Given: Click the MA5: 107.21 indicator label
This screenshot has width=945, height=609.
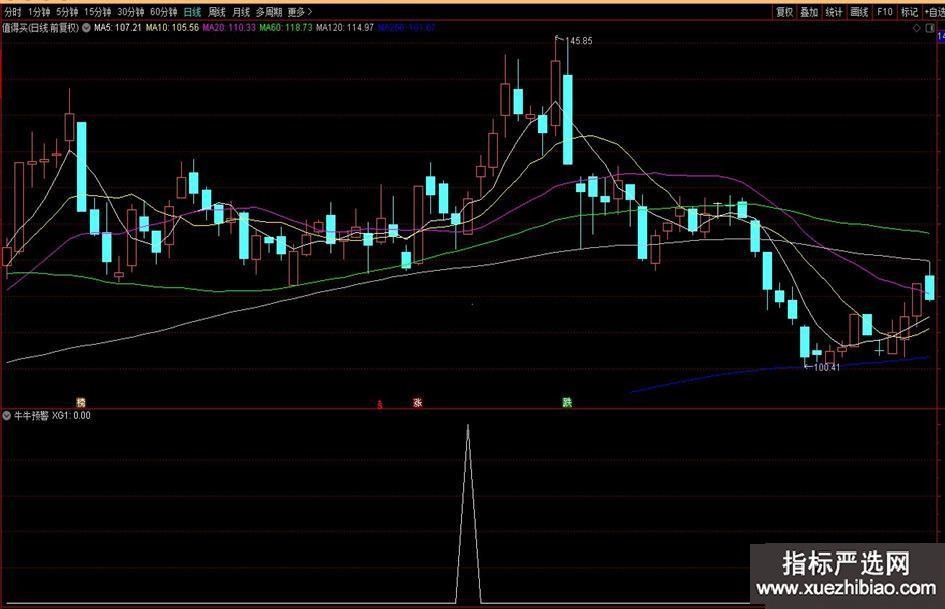Looking at the screenshot, I should [118, 28].
